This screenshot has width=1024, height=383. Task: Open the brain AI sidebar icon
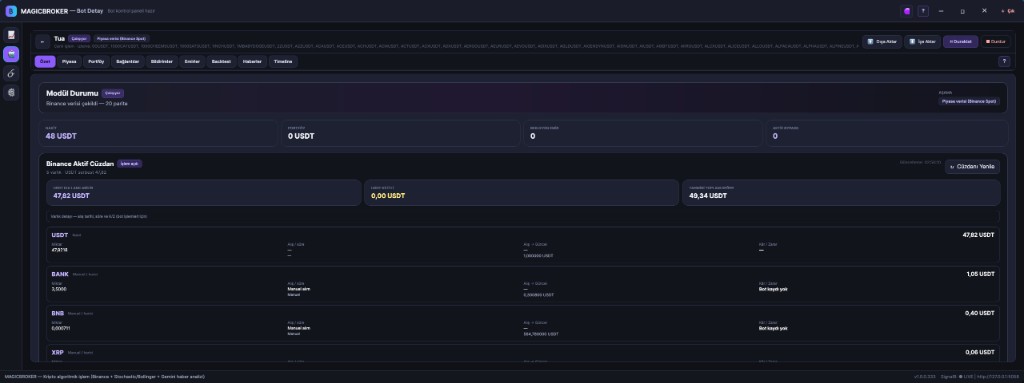tap(11, 93)
